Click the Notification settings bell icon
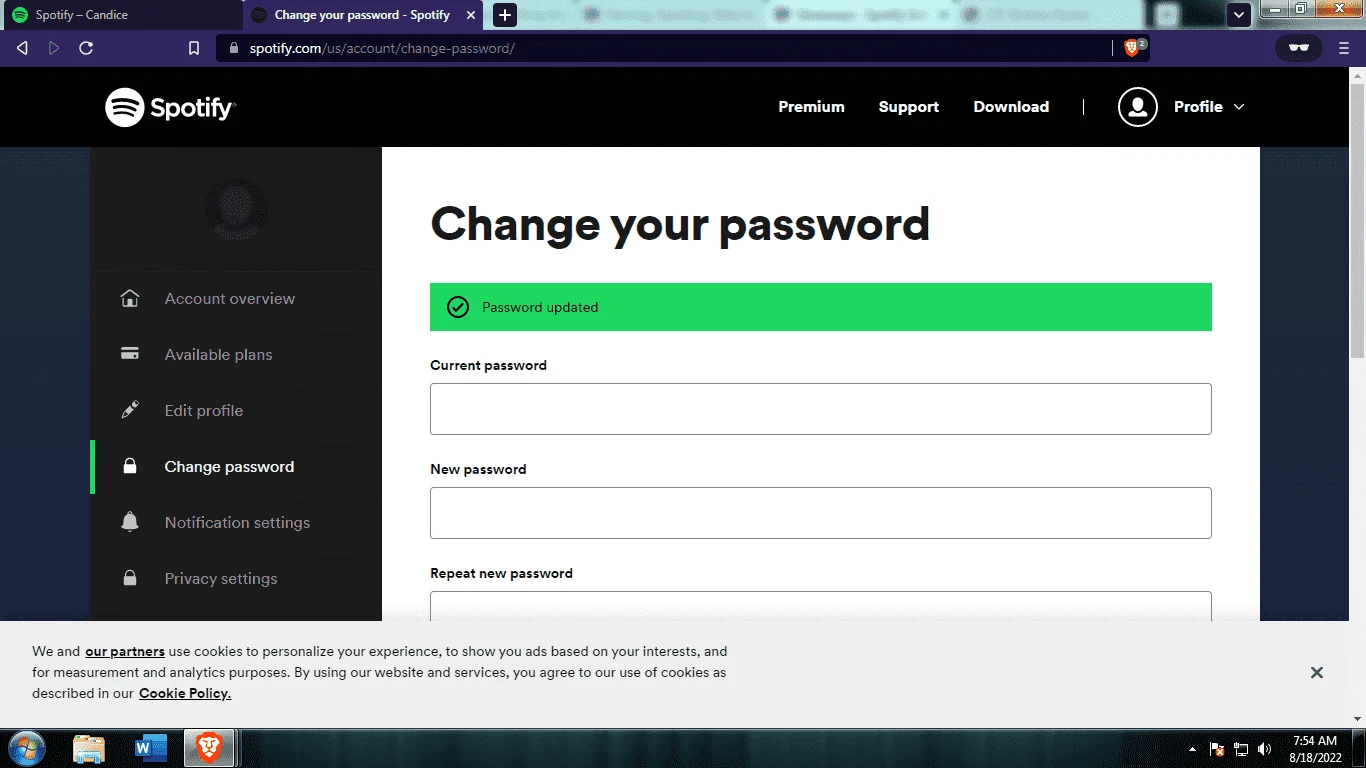 click(129, 522)
